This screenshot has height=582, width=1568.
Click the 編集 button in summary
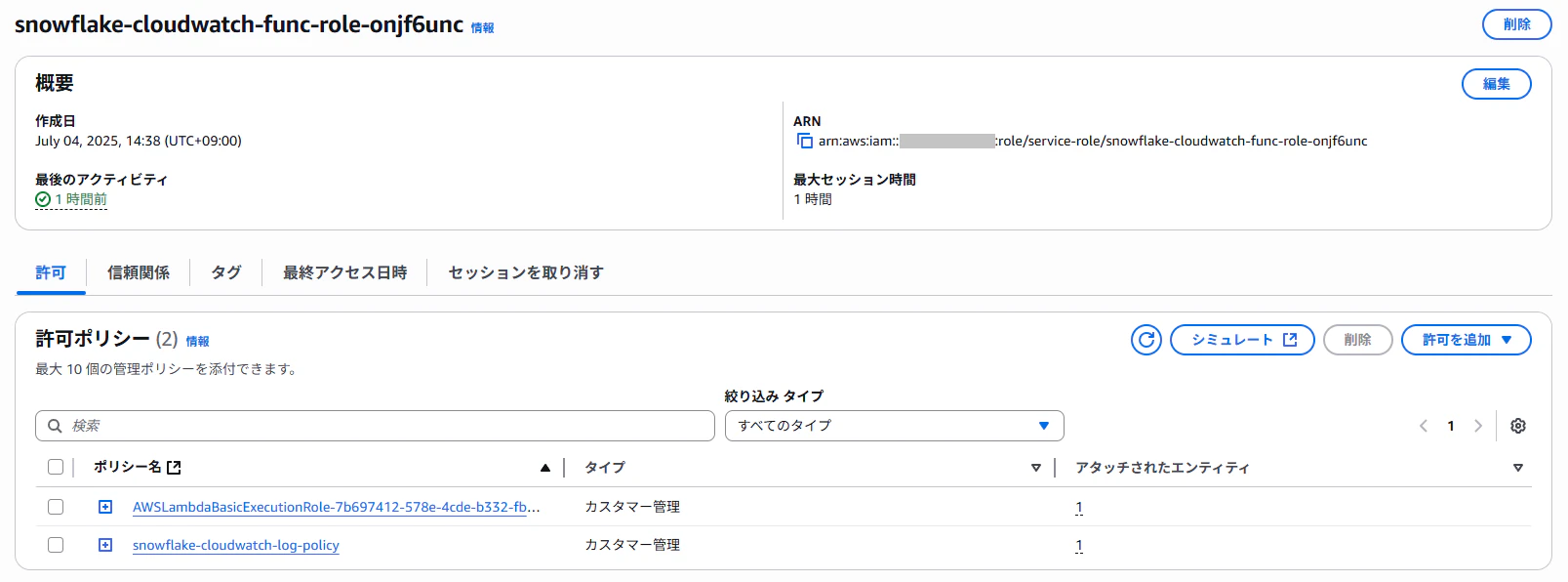(x=1496, y=84)
